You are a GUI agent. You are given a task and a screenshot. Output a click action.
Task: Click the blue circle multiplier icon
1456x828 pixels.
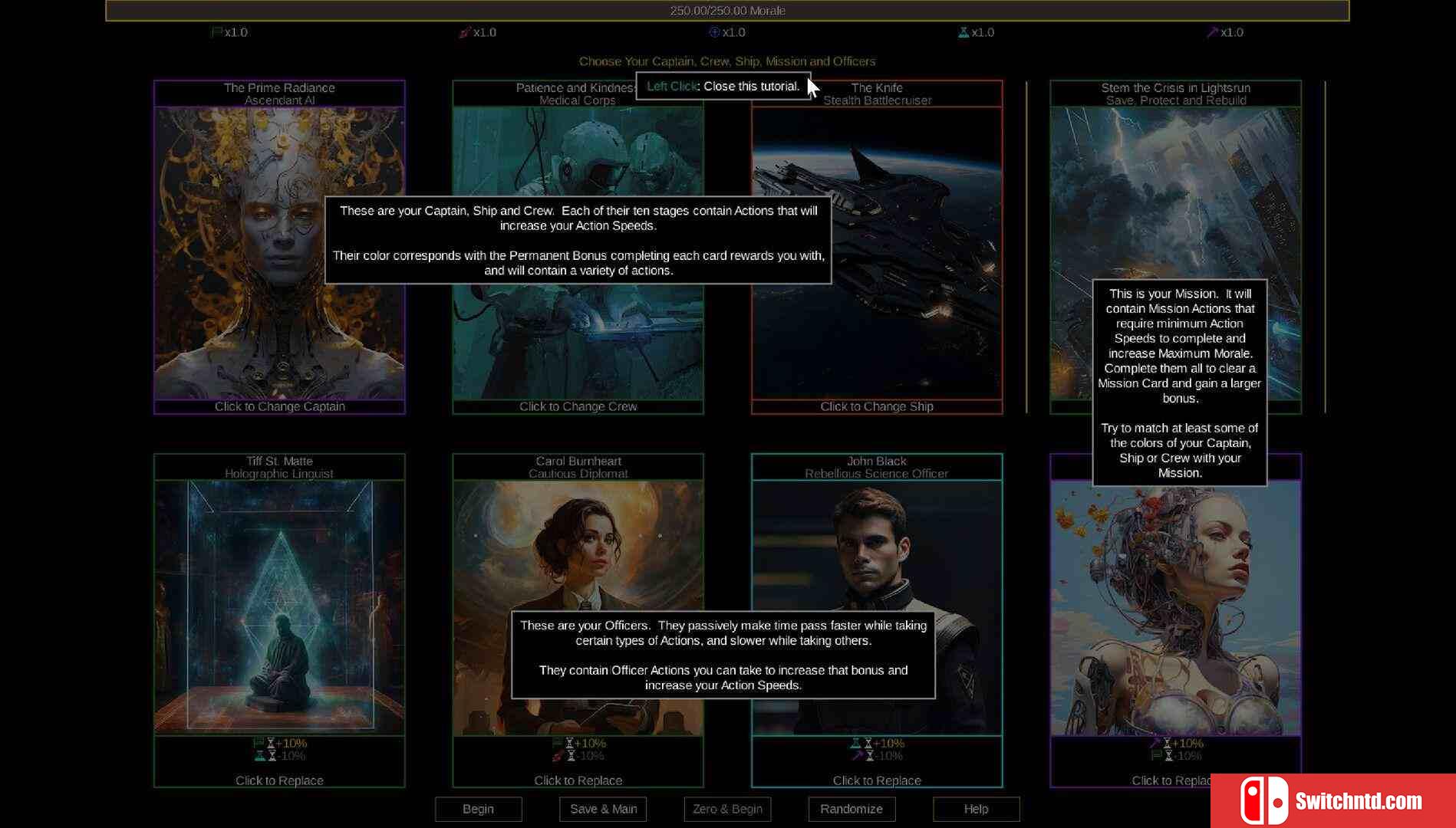[x=714, y=32]
